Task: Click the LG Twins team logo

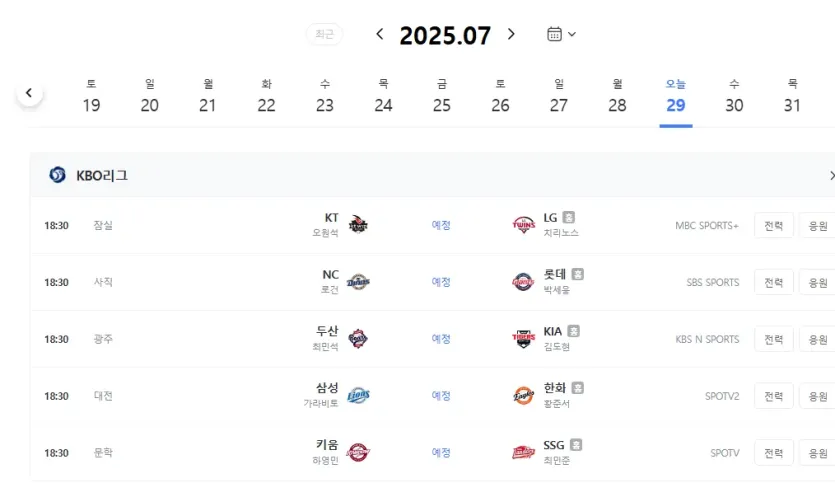Action: click(523, 225)
